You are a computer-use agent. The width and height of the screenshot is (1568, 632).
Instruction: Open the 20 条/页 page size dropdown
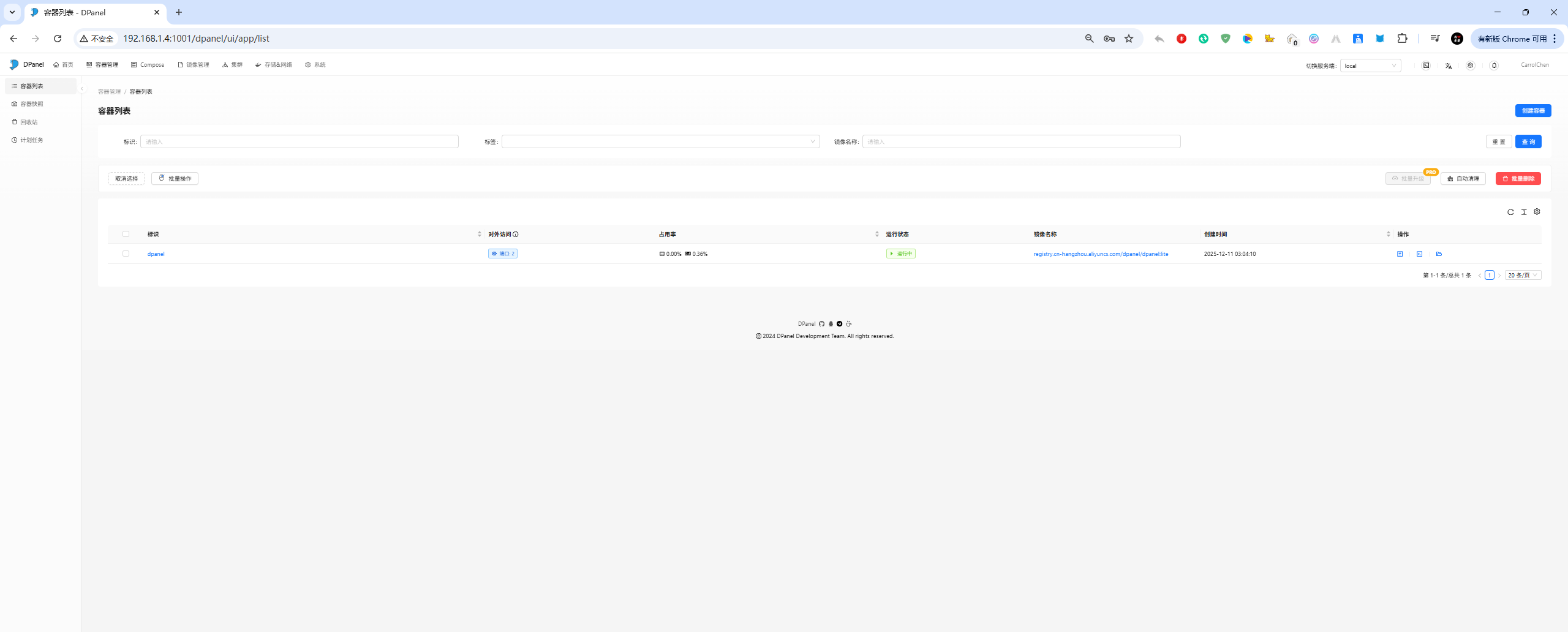1523,276
